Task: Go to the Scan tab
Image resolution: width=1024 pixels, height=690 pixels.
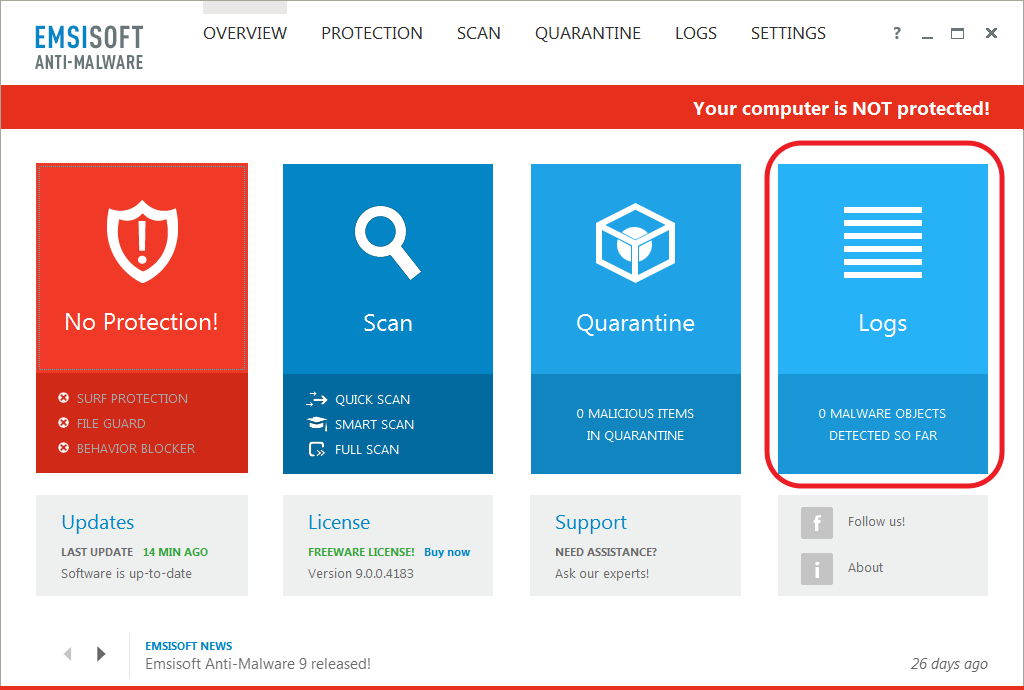Action: click(479, 33)
